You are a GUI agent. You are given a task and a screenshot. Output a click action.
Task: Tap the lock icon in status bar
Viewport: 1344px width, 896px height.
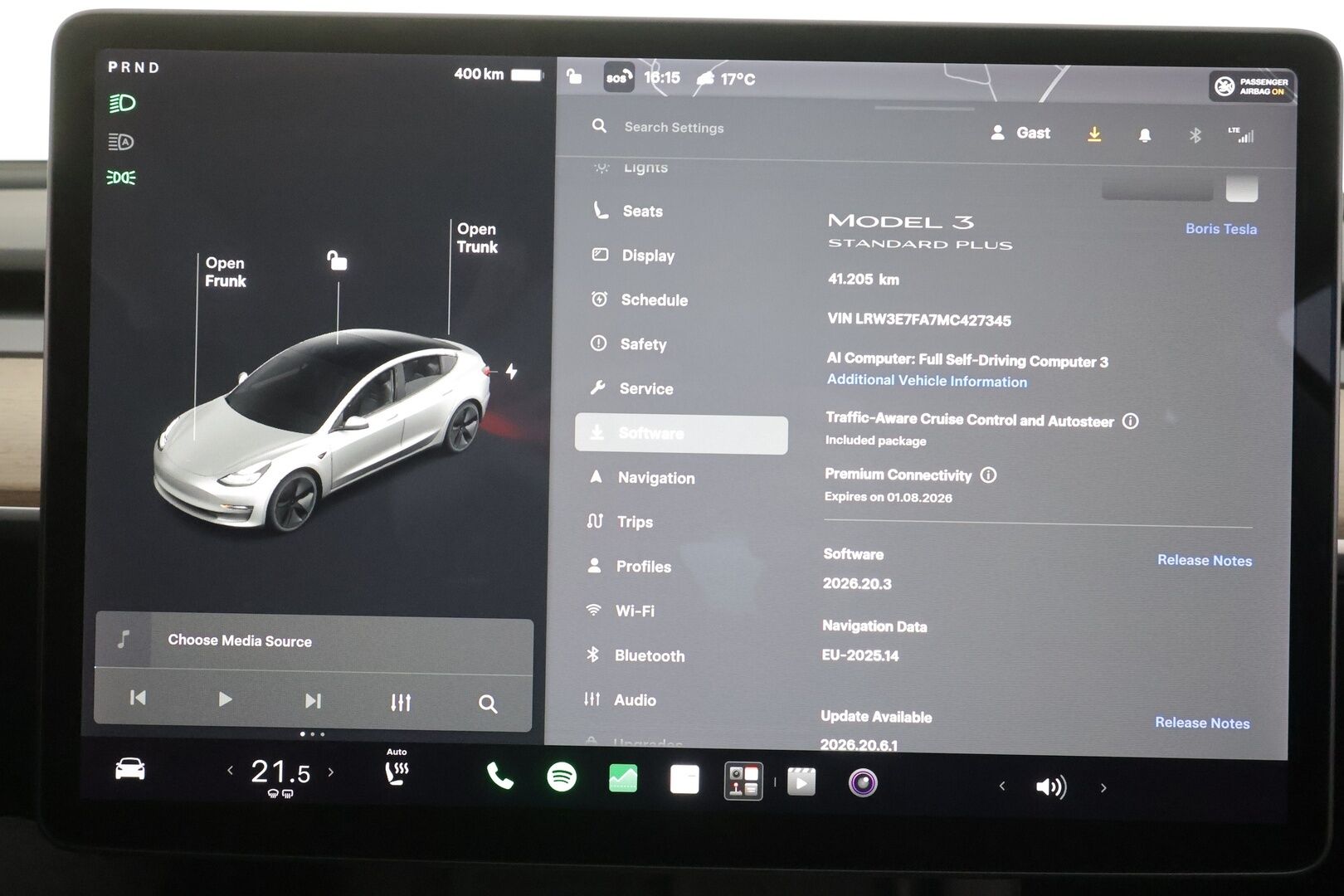[574, 77]
